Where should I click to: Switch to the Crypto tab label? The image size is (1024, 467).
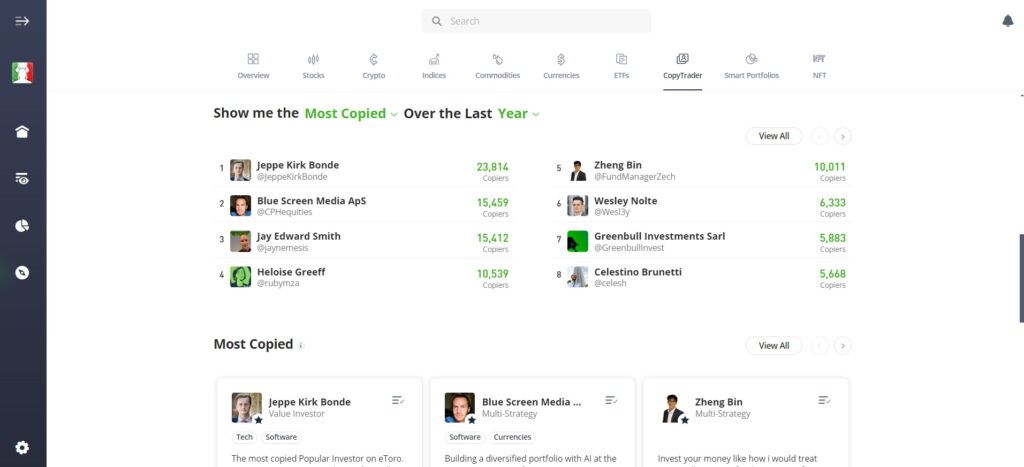[374, 76]
